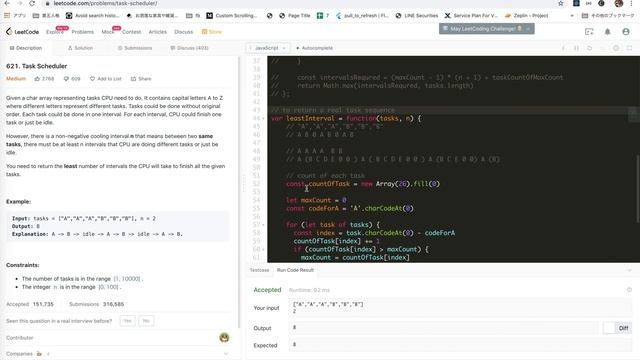Click the code editor vertical scrollbar
Screen dimensions: 640x360
coord(637,189)
